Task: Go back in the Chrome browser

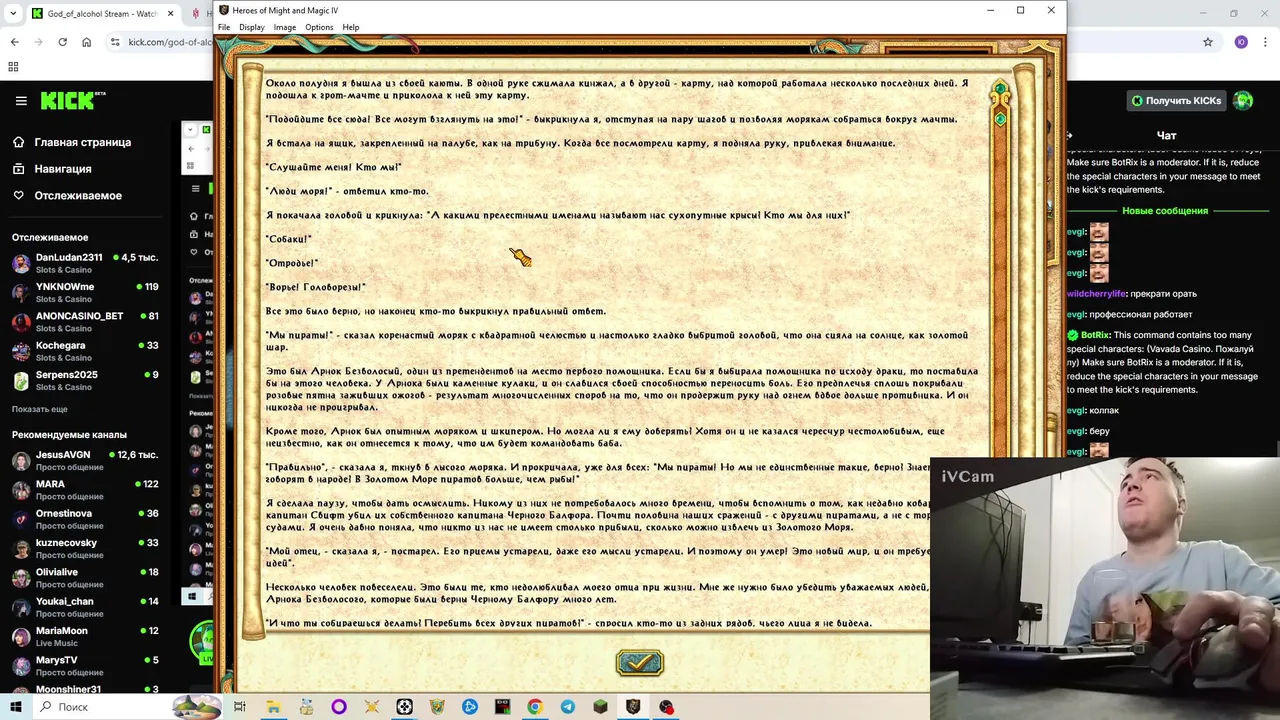Action: tap(14, 42)
